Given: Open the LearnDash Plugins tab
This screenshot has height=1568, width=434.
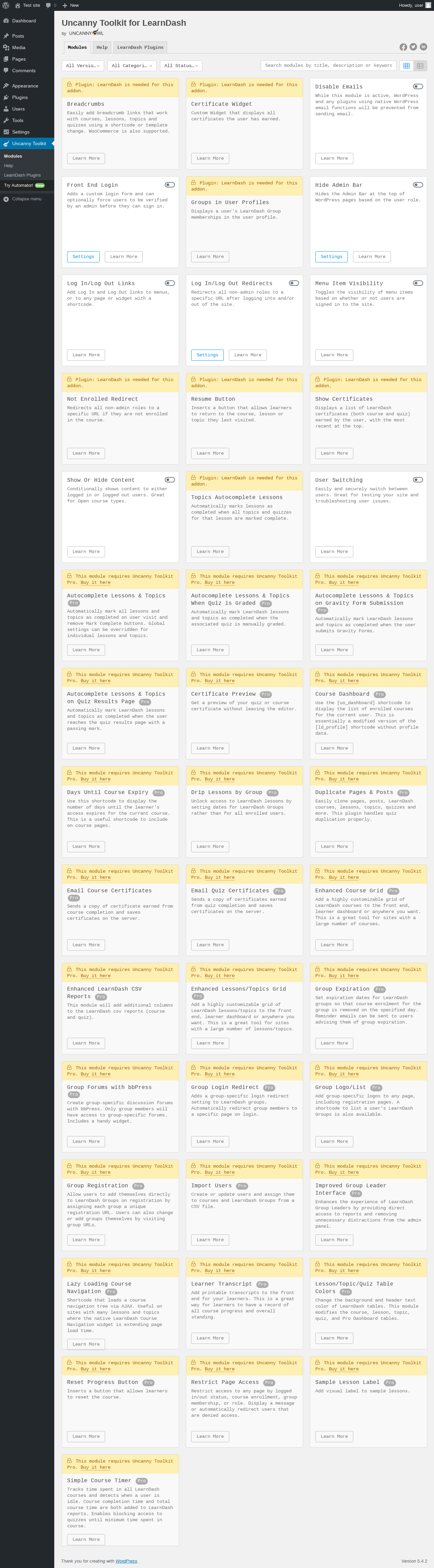Looking at the screenshot, I should (140, 47).
